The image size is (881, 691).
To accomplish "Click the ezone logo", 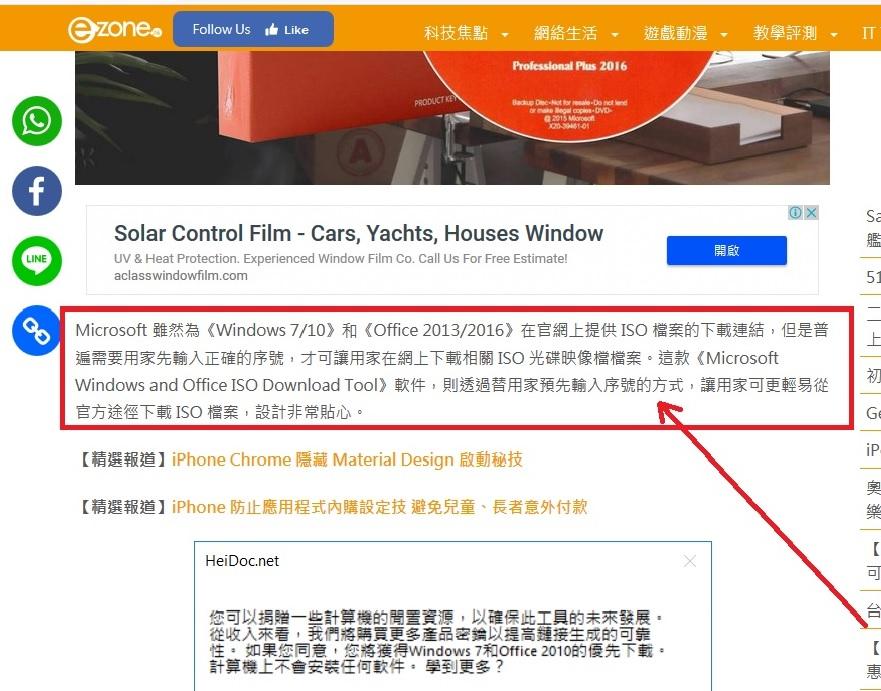I will [x=115, y=29].
